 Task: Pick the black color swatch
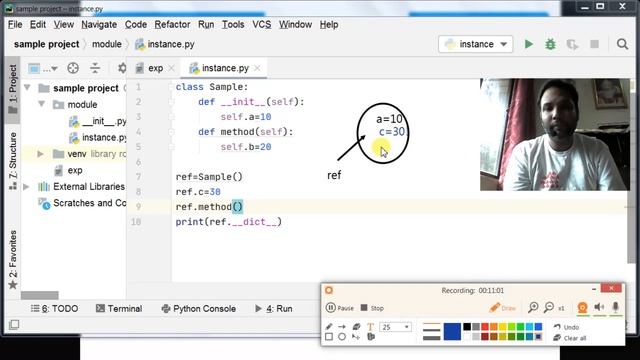click(467, 327)
